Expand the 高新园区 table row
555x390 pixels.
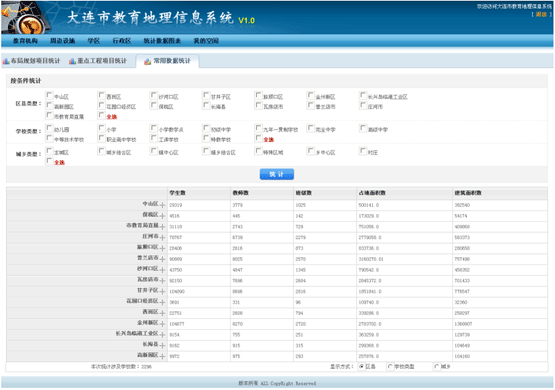click(x=162, y=356)
